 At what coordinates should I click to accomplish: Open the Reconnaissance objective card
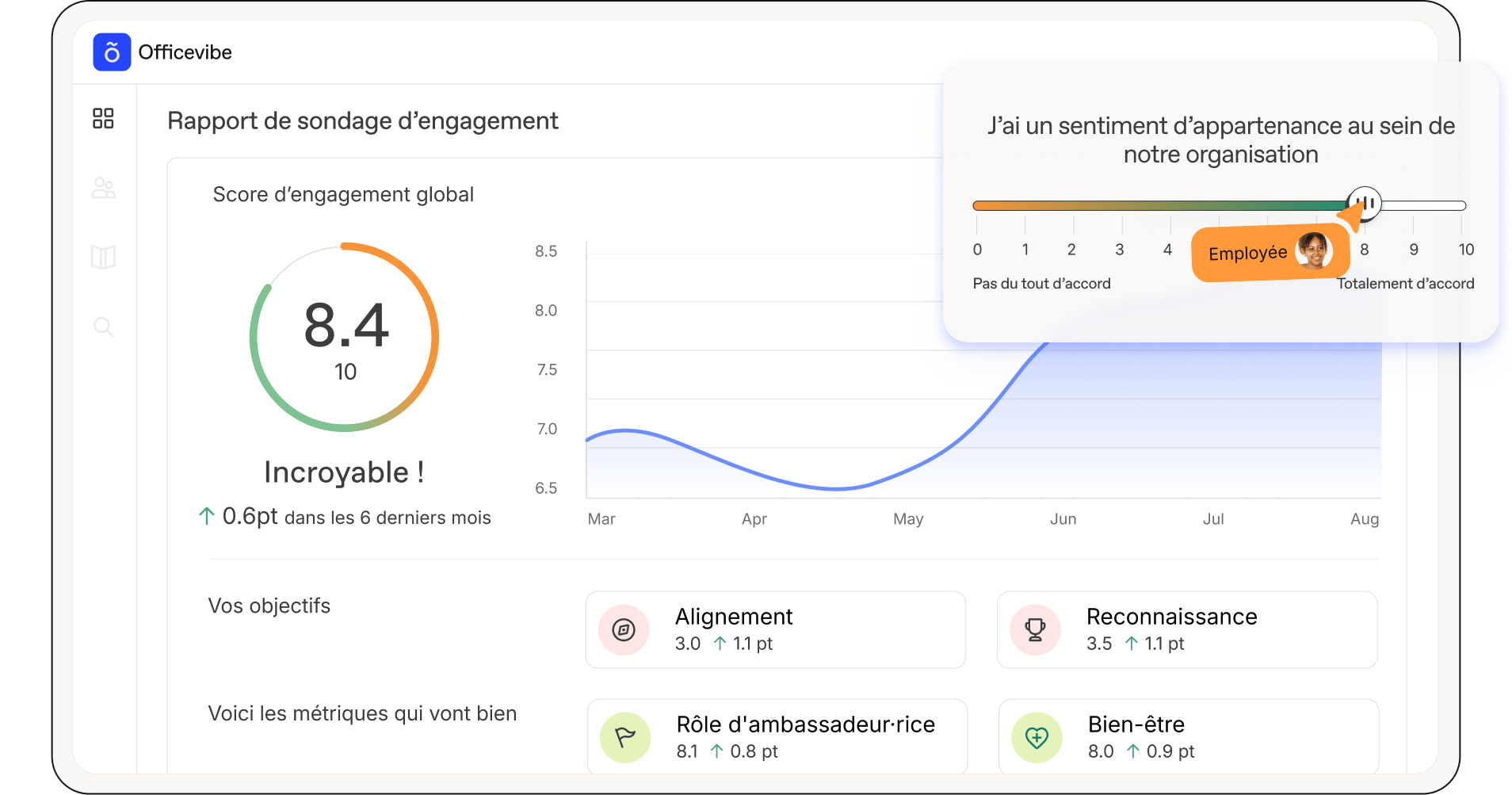click(x=1186, y=630)
